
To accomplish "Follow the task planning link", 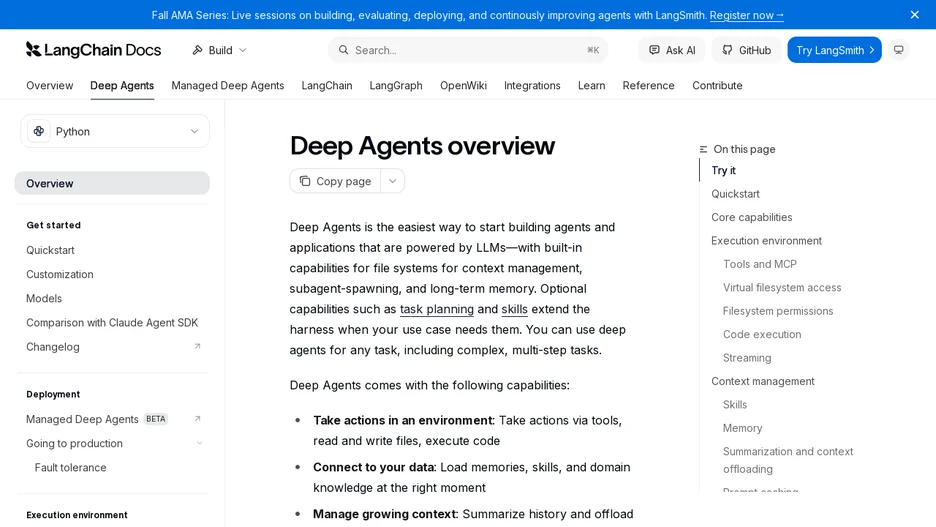I will tap(436, 309).
